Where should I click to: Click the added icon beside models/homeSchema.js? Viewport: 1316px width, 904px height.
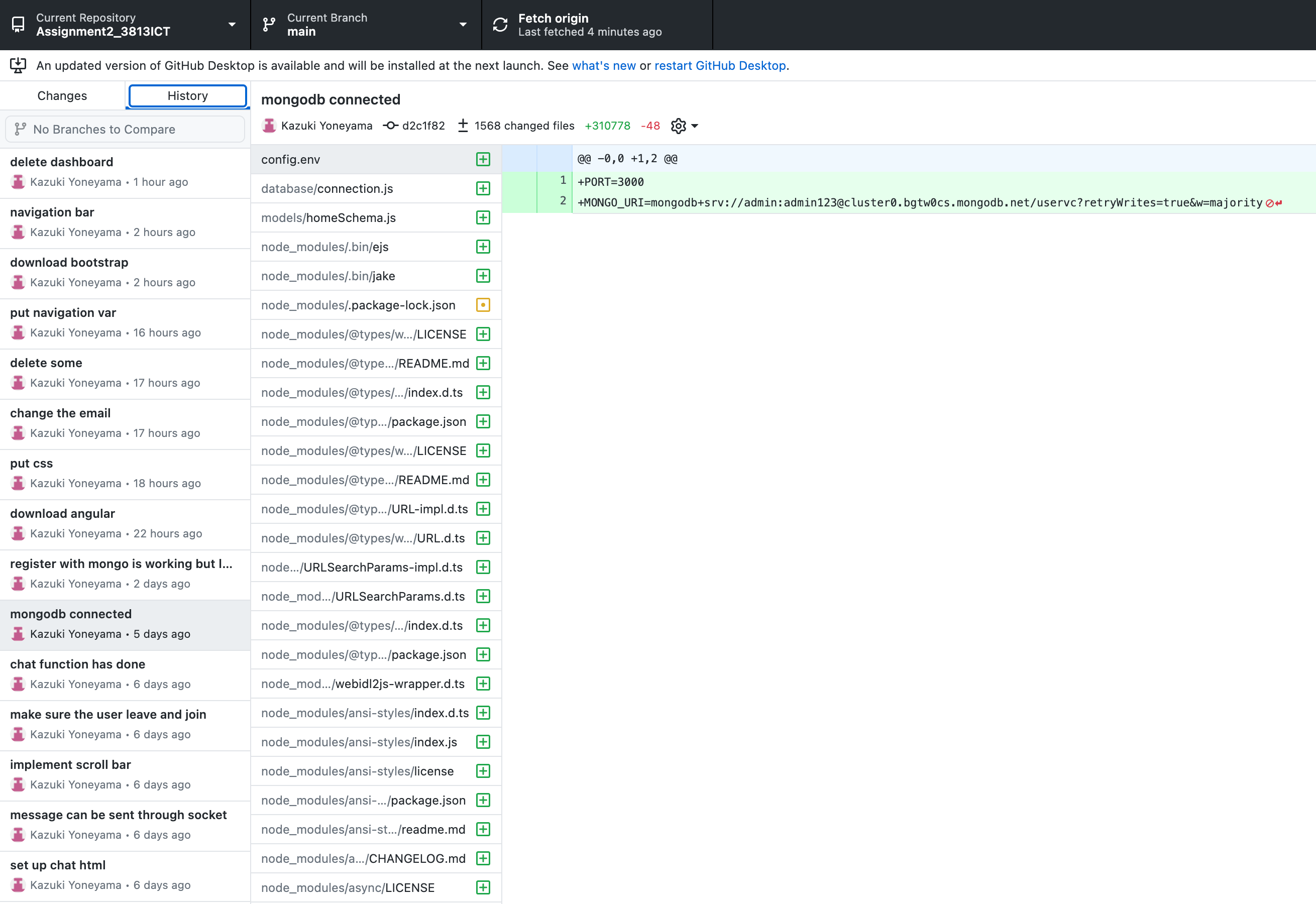483,217
